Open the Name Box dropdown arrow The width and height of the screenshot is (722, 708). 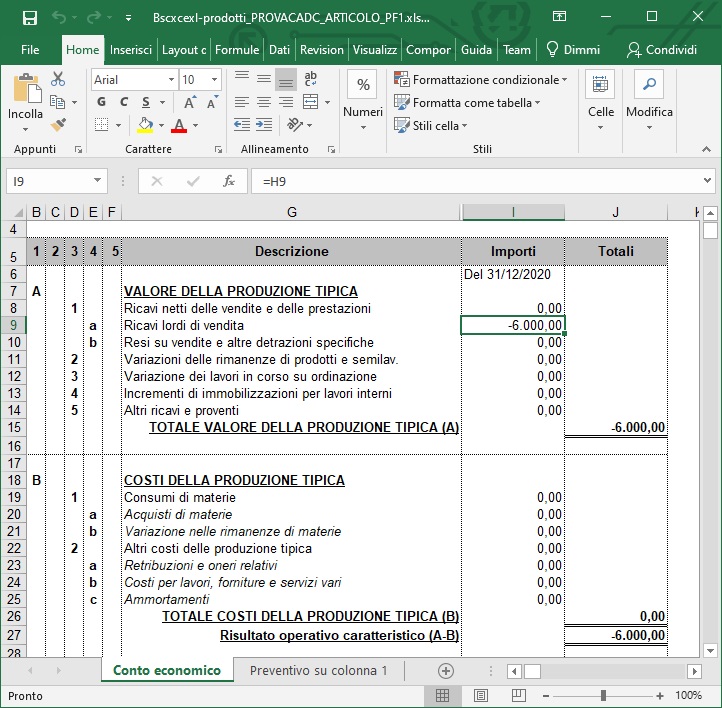tap(97, 181)
